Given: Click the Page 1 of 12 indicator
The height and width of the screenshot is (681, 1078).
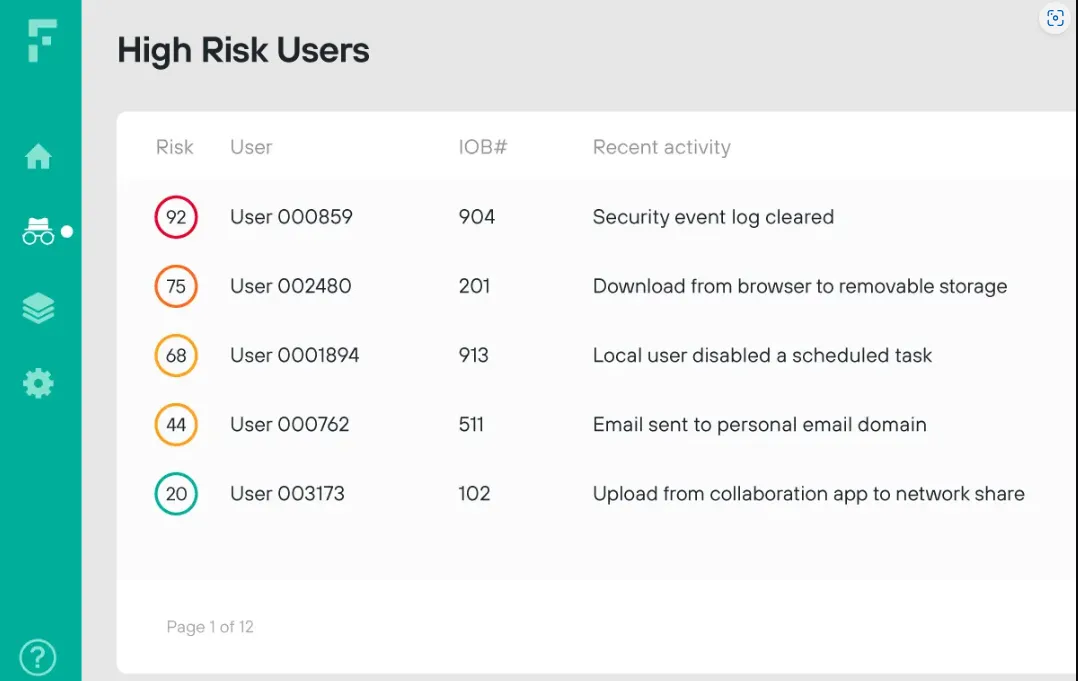Looking at the screenshot, I should pos(210,627).
